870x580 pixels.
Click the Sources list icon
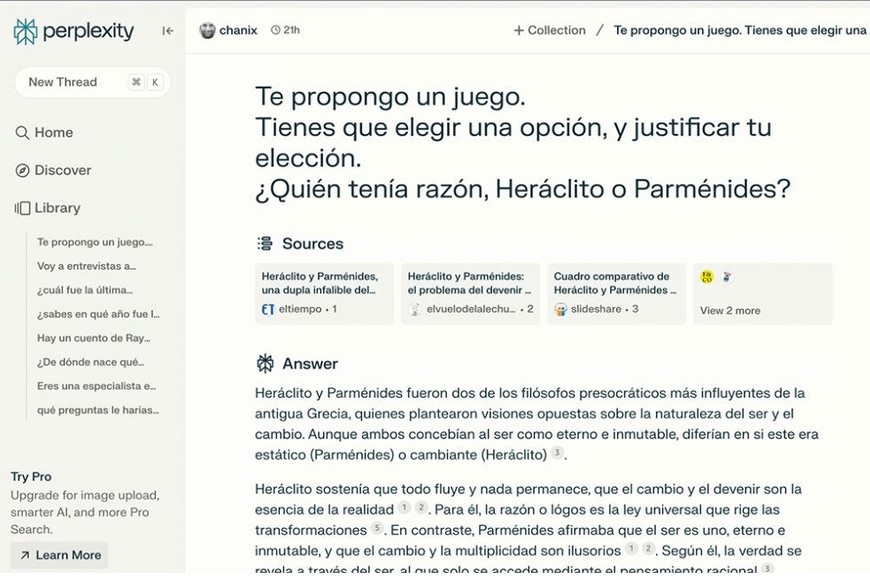(265, 243)
